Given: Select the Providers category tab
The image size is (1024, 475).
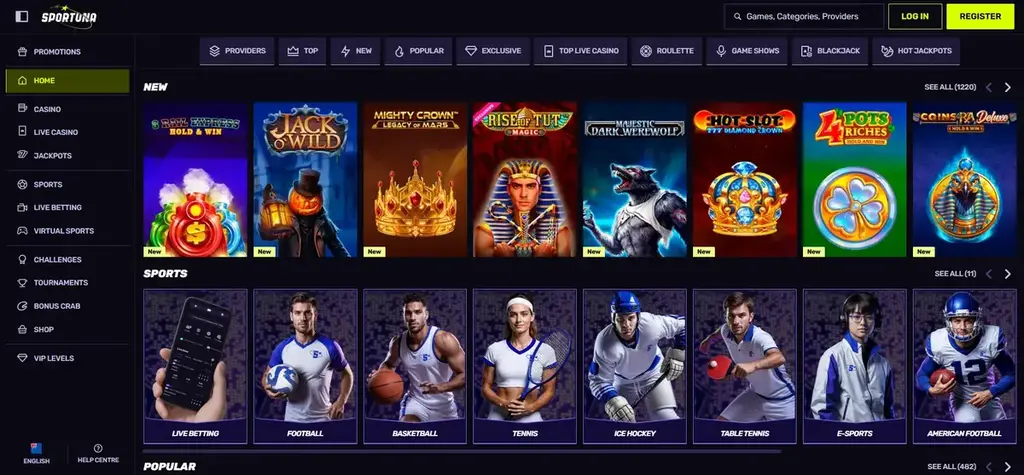Looking at the screenshot, I should coord(237,51).
